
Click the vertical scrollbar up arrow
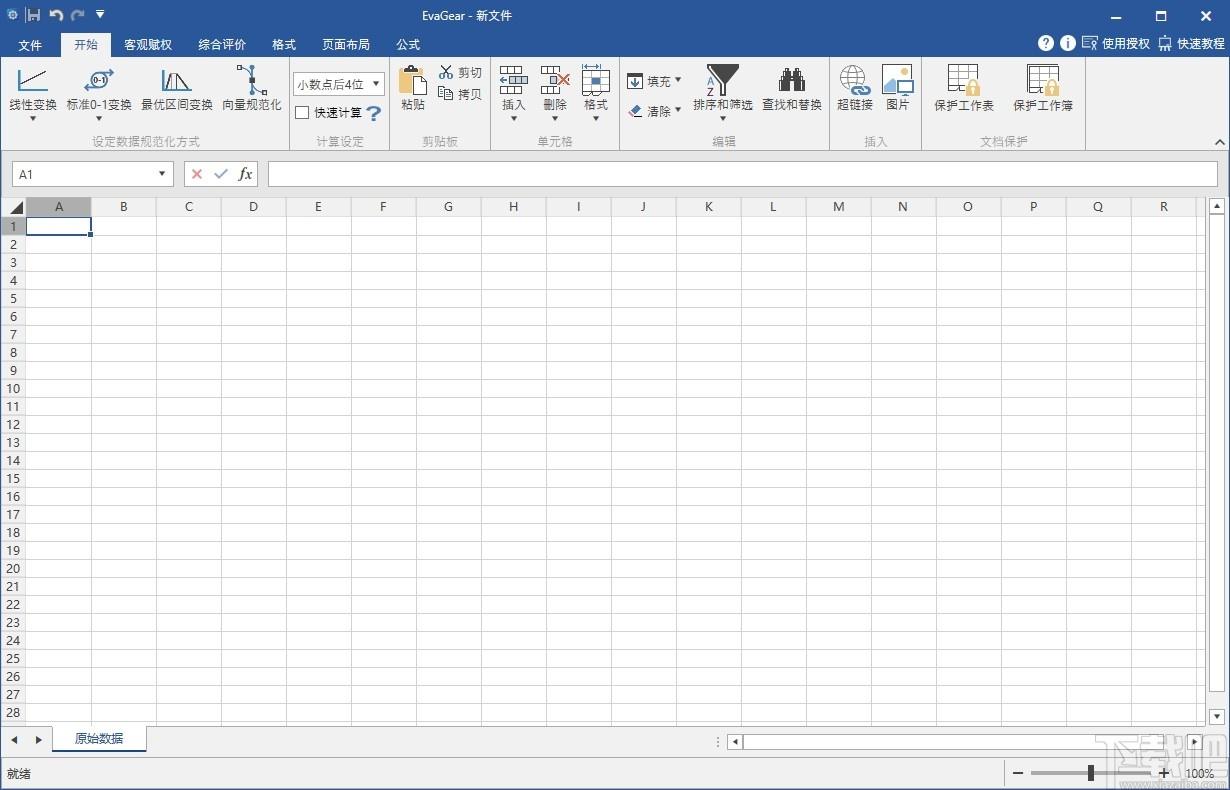point(1217,207)
